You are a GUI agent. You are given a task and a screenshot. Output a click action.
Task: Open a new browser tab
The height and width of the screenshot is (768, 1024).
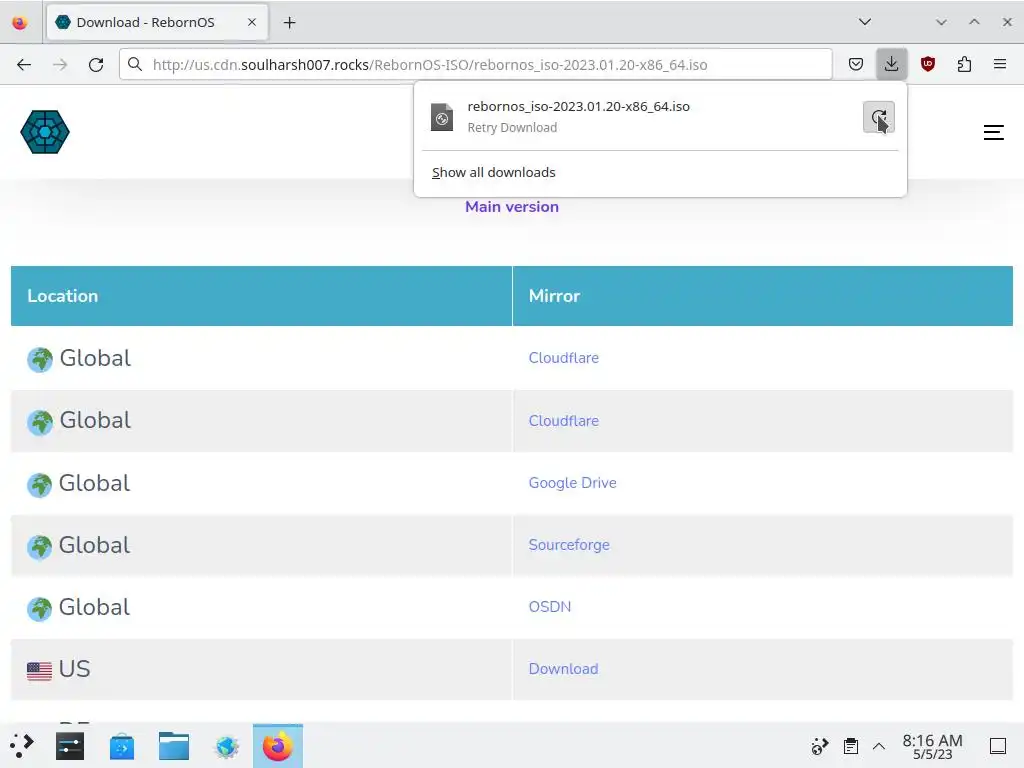(289, 23)
